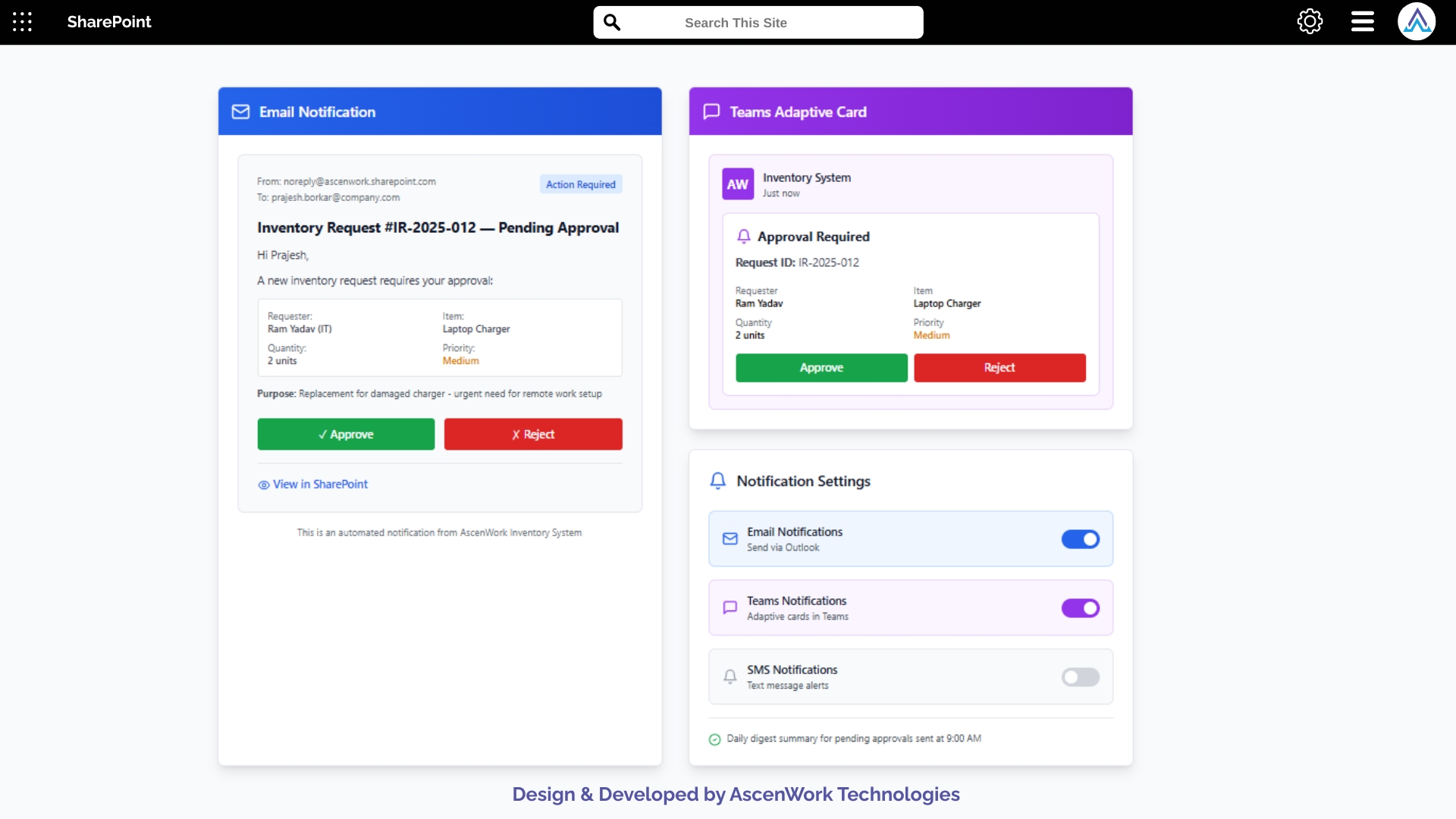Click the bell icon beside Approval Required
1456x819 pixels.
(x=744, y=236)
